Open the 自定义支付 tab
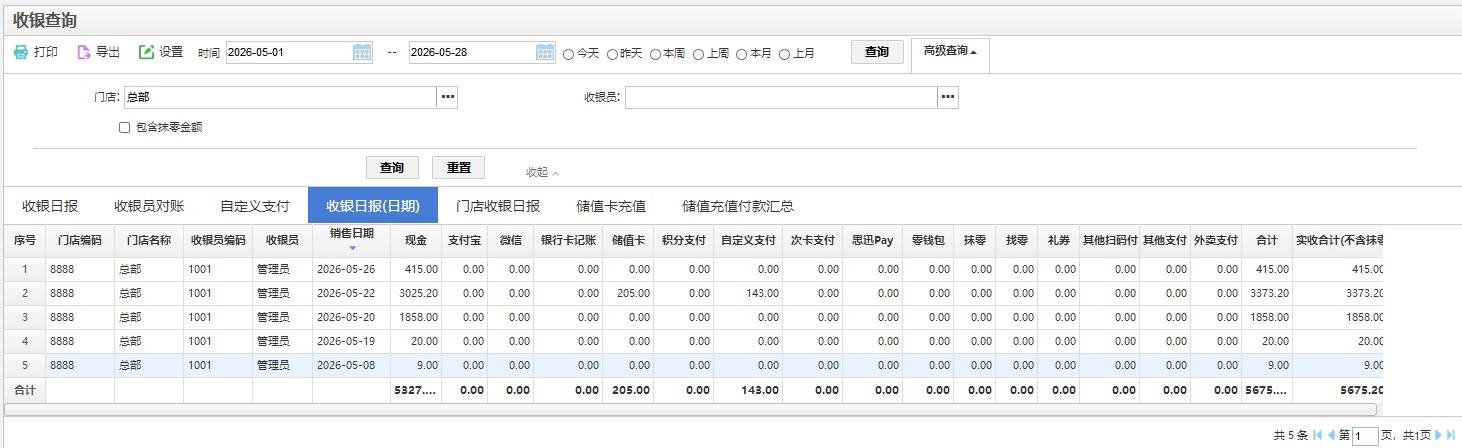The image size is (1462, 448). [x=255, y=206]
